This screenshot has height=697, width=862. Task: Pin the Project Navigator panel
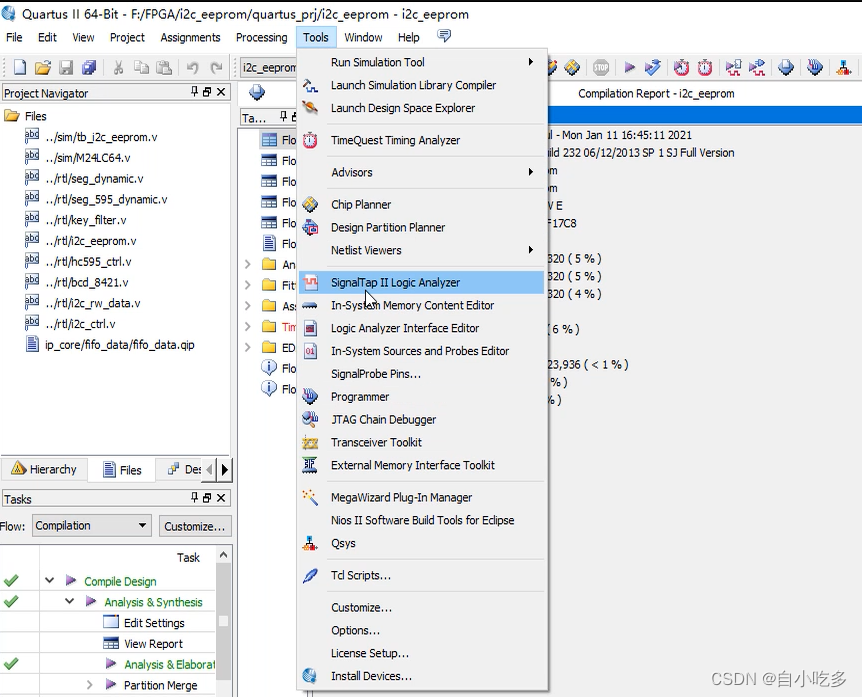194,92
